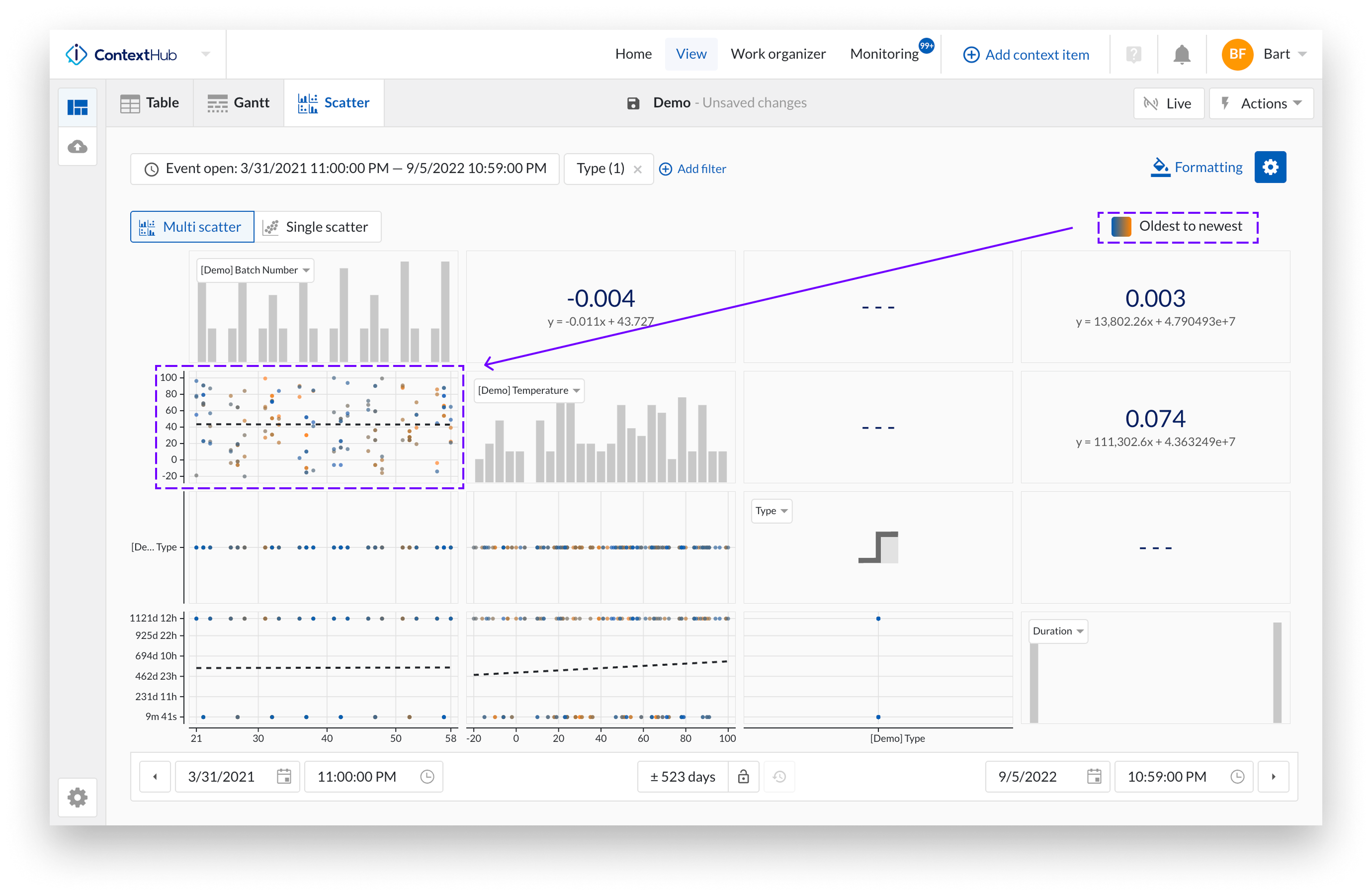Open the help question mark icon
Image resolution: width=1372 pixels, height=895 pixels.
click(x=1133, y=55)
